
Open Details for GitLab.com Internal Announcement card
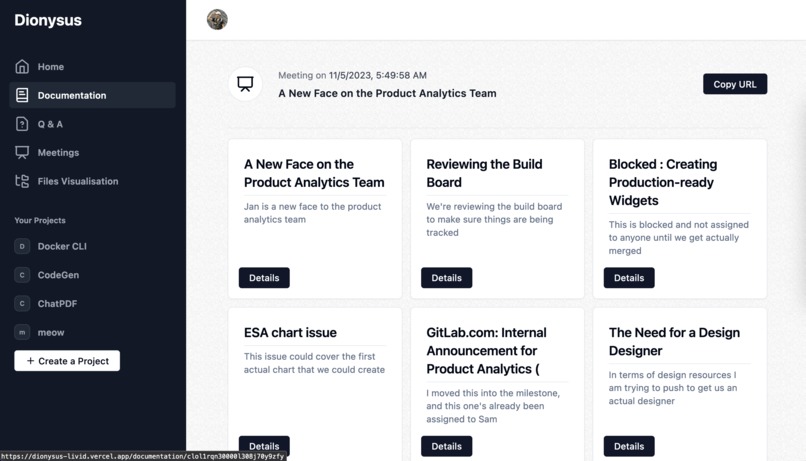(x=446, y=446)
